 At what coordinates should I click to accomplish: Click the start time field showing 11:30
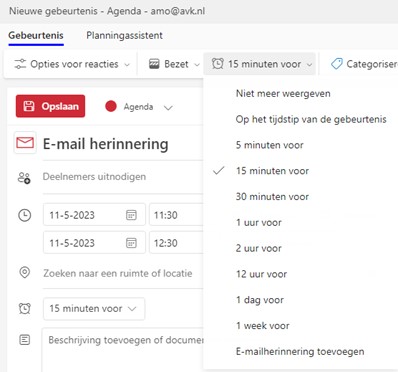[x=176, y=215]
